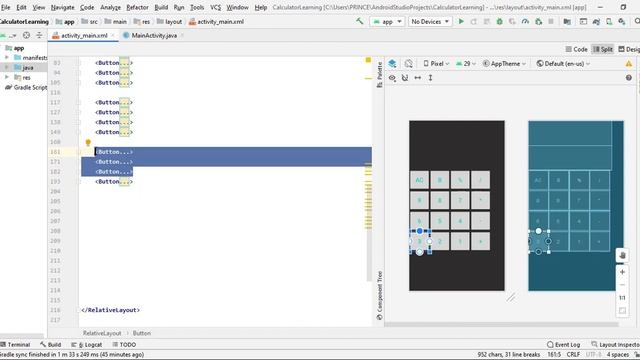Viewport: 640px width, 360px height.
Task: Click the Apply Changes and Restart icon
Action: 474,22
